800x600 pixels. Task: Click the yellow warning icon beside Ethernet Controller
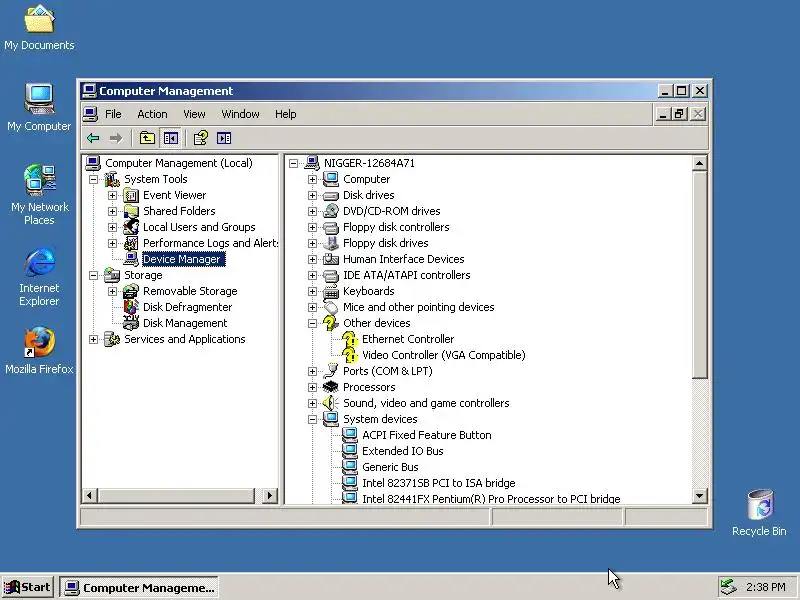pos(350,339)
